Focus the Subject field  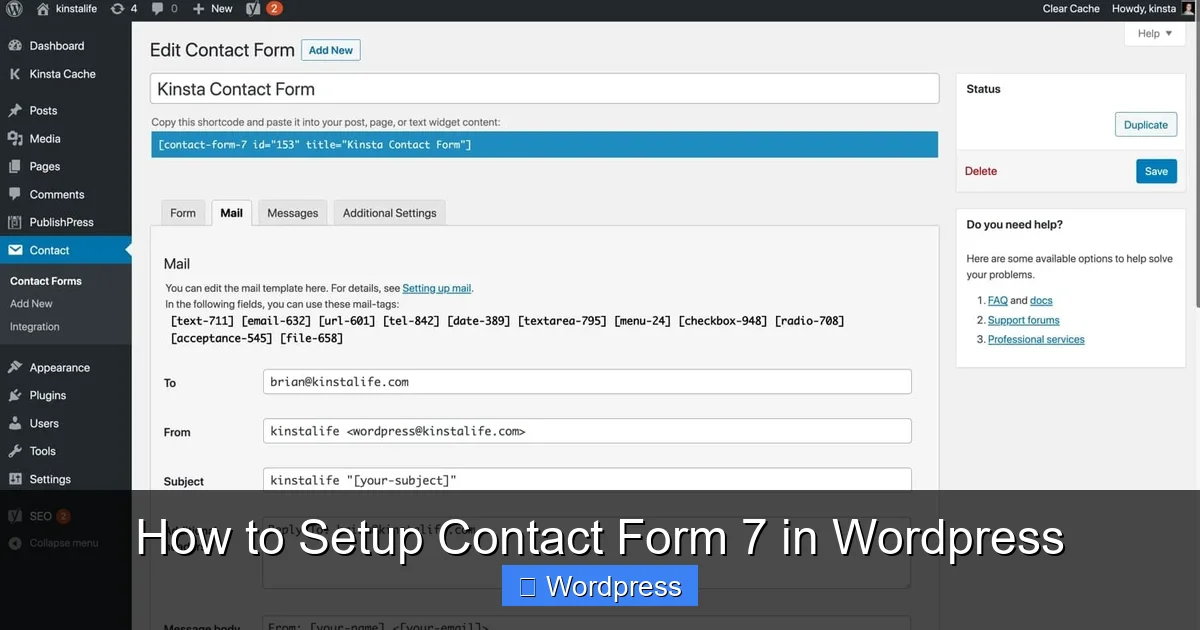click(587, 480)
